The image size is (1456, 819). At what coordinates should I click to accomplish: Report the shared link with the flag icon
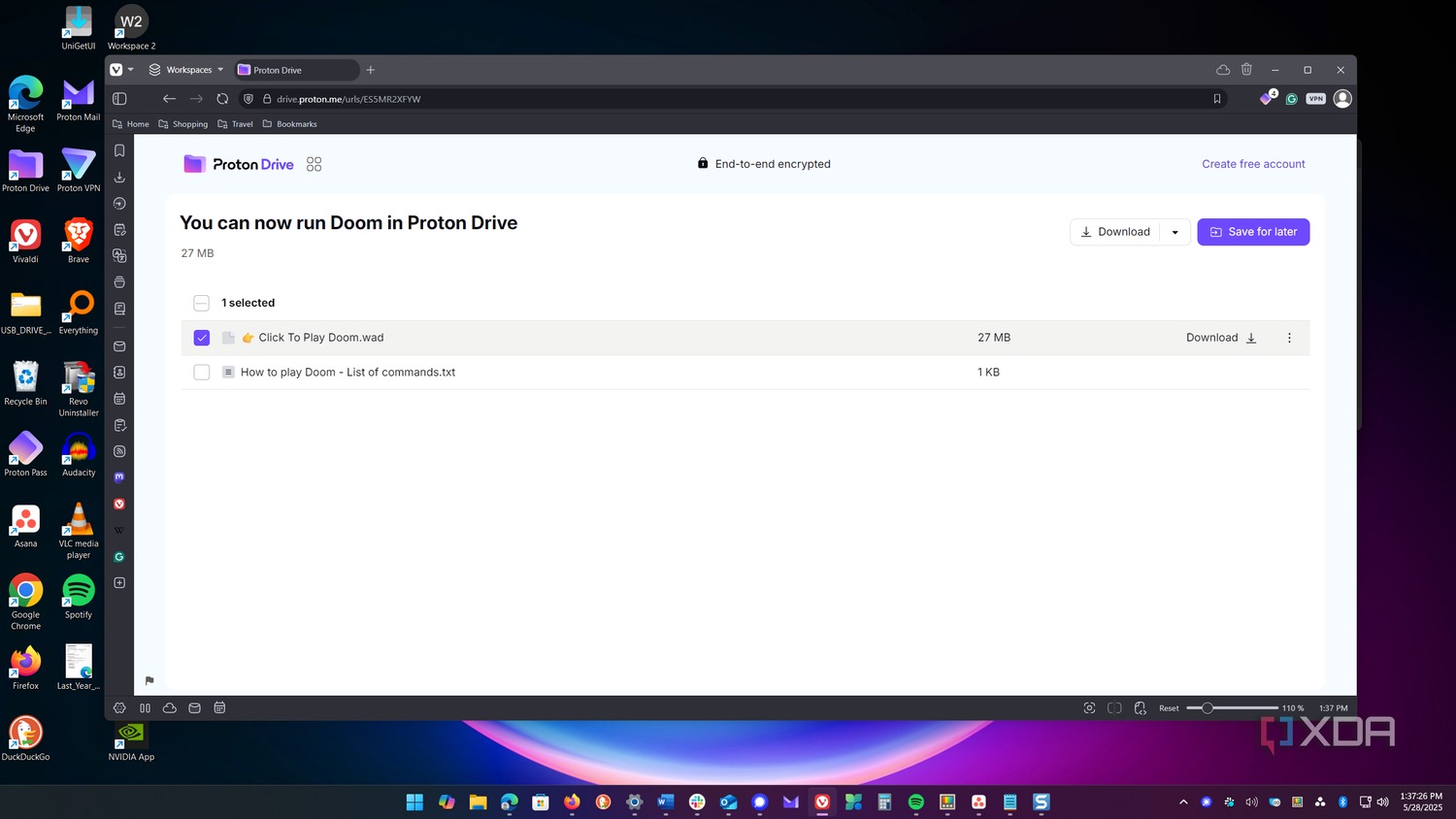149,680
